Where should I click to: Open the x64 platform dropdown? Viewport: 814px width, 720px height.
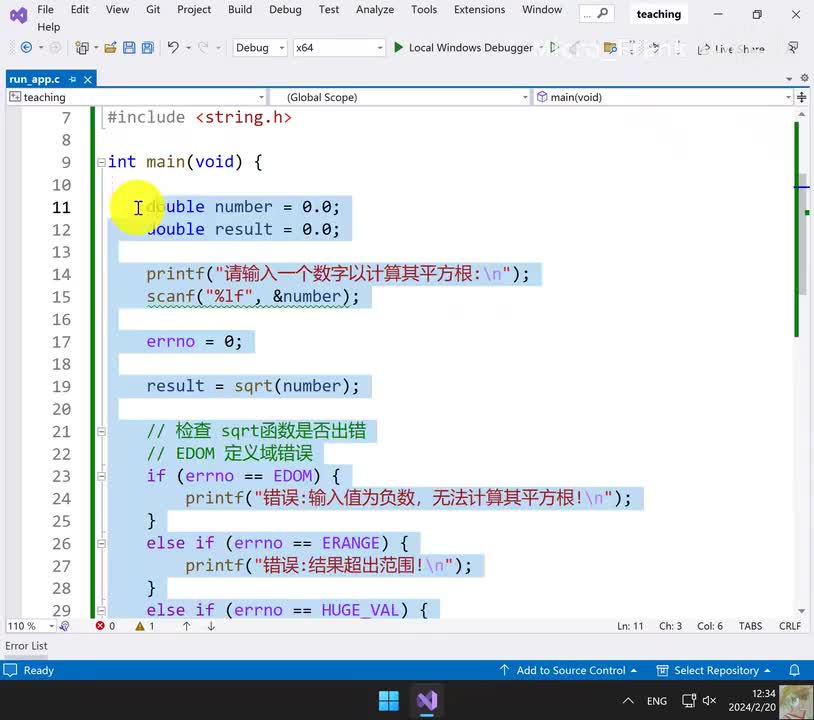338,48
